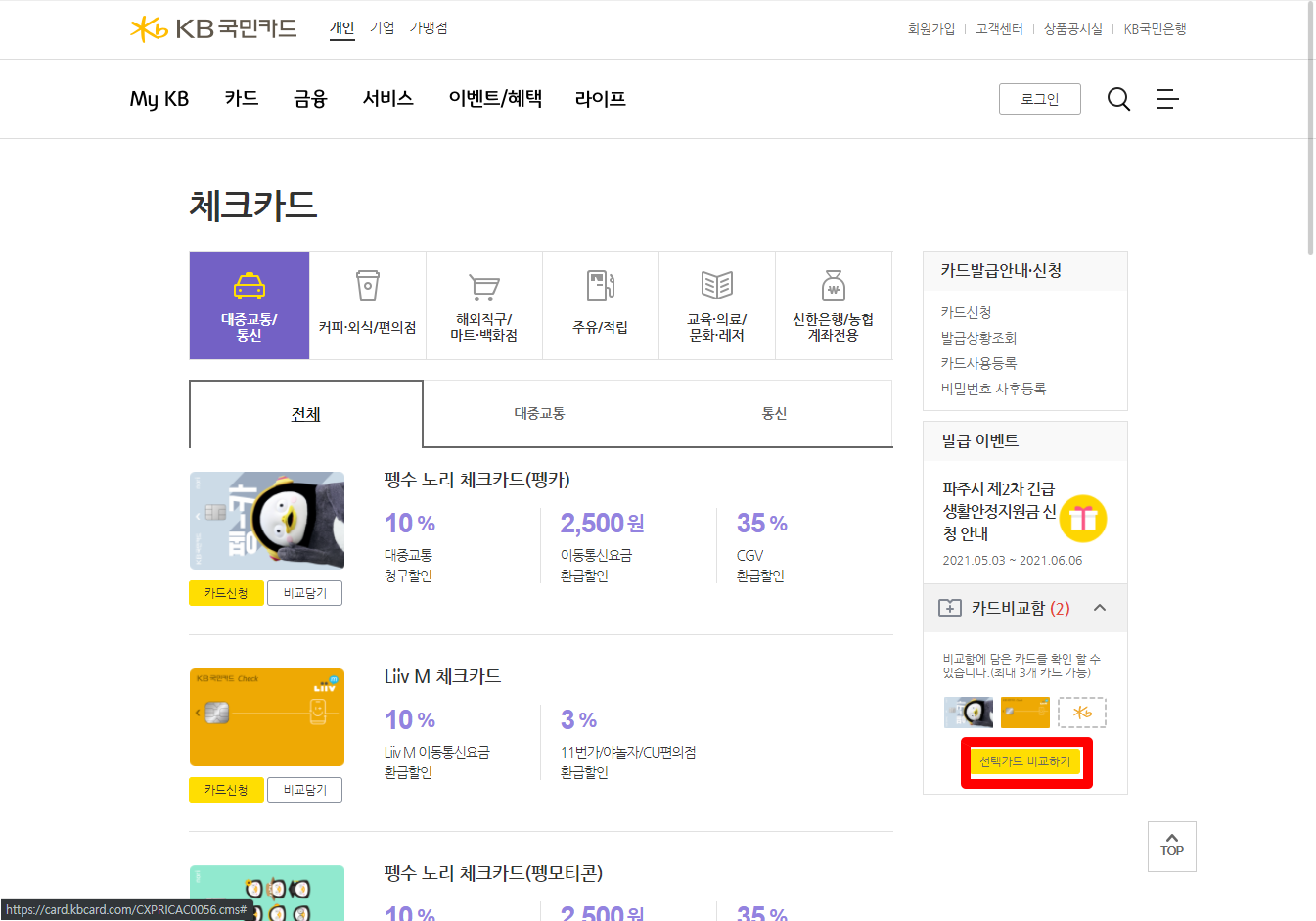Open the 펭수 노리 체크카드(펭카) title
This screenshot has width=1316, height=921.
click(477, 480)
